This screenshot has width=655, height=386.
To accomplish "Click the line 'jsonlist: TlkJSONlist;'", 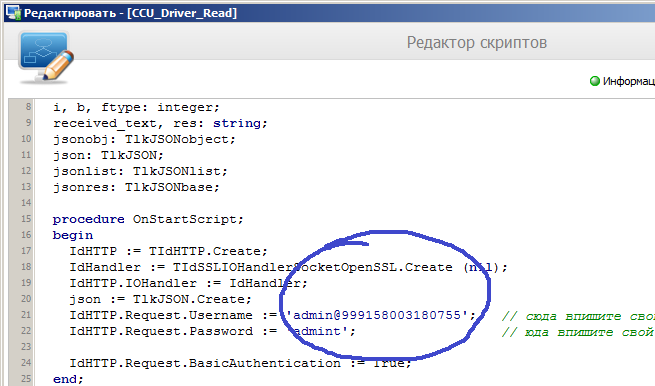I will click(x=140, y=171).
